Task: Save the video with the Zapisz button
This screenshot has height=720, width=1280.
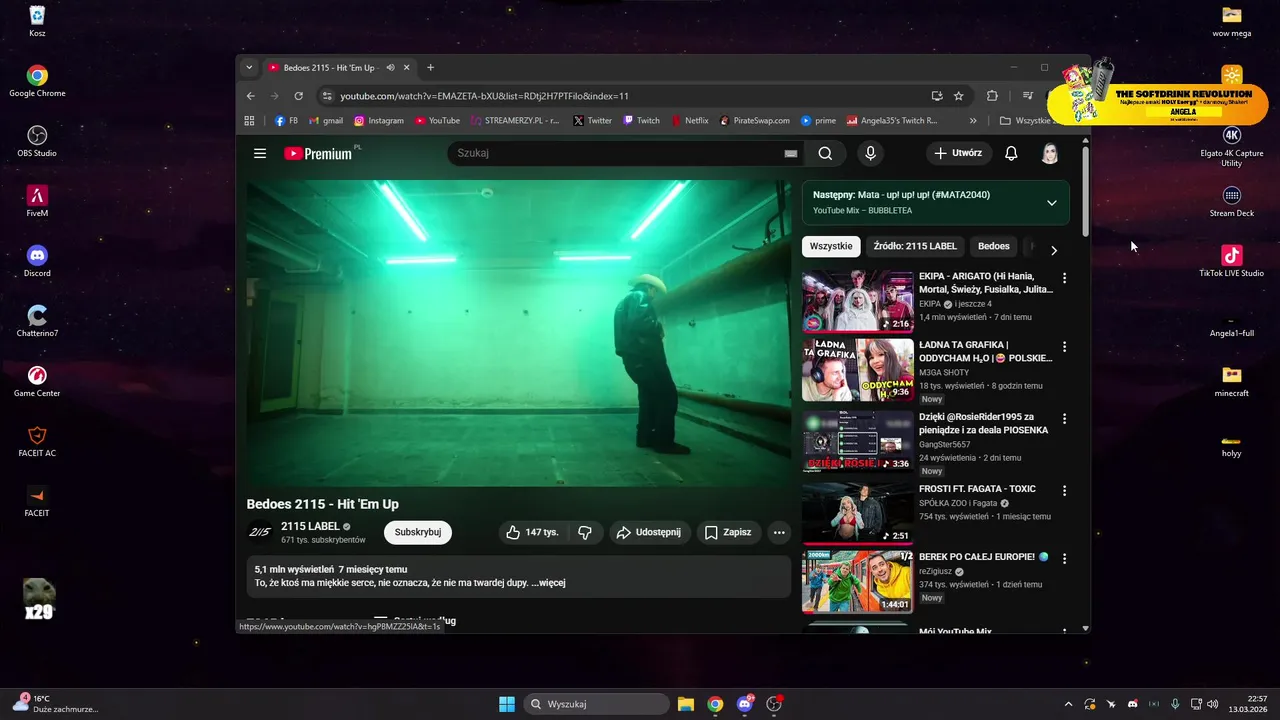Action: [728, 532]
